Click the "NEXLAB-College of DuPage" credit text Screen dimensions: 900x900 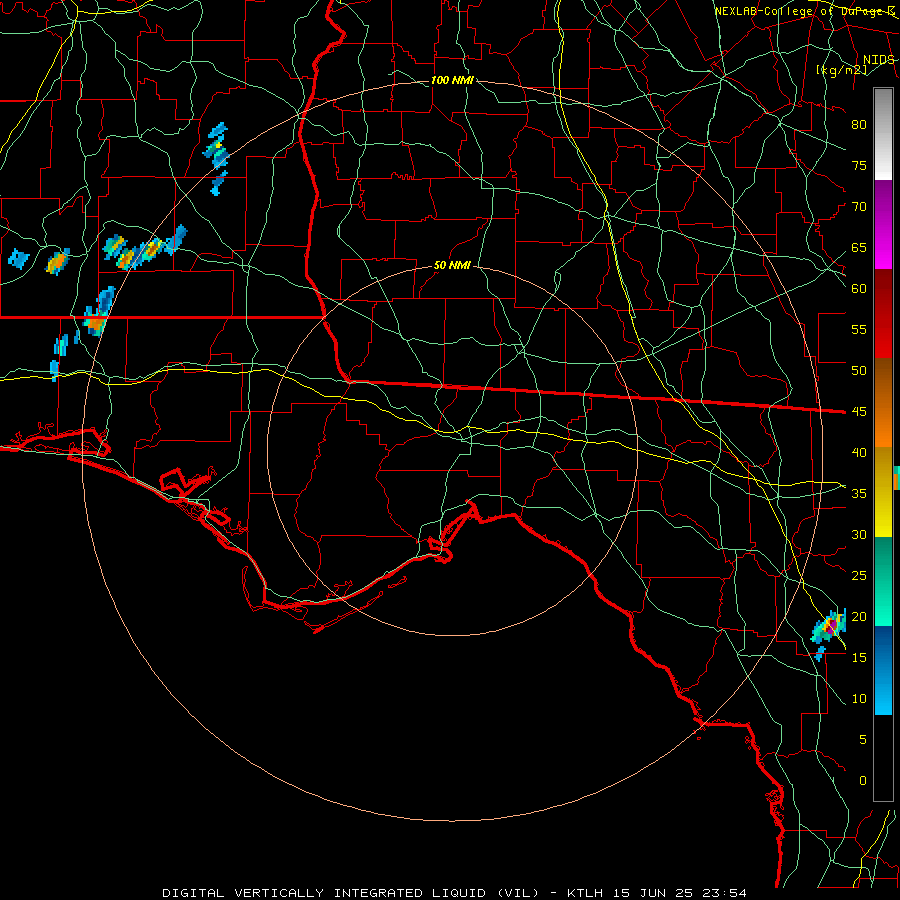click(x=800, y=11)
